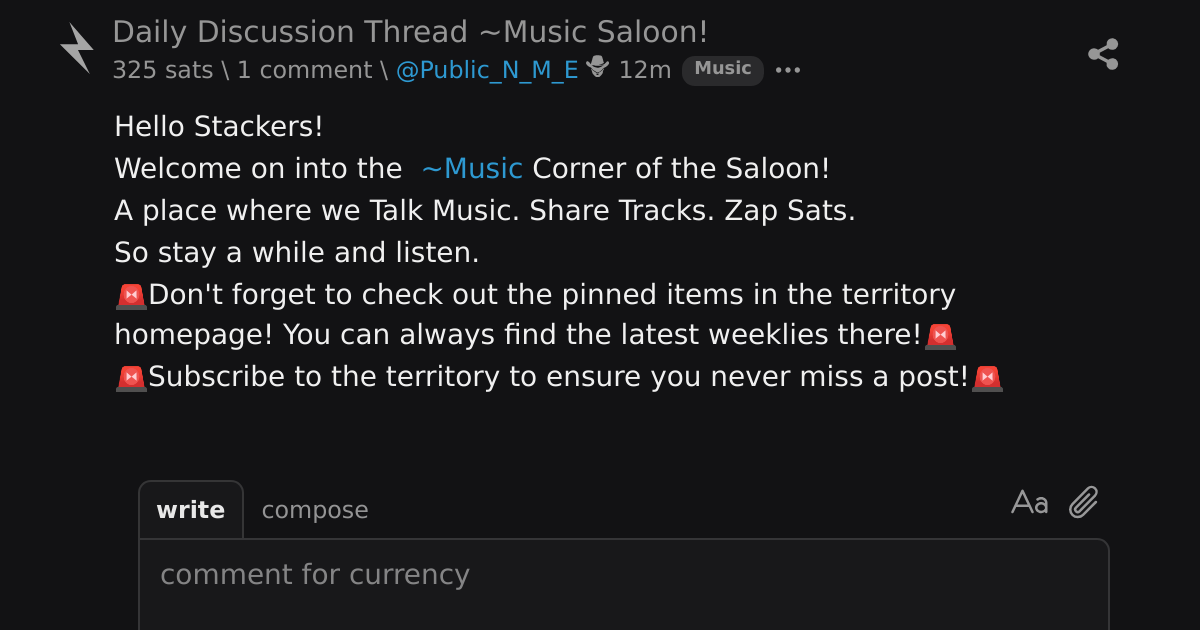Select the Music territory badge

[x=723, y=69]
